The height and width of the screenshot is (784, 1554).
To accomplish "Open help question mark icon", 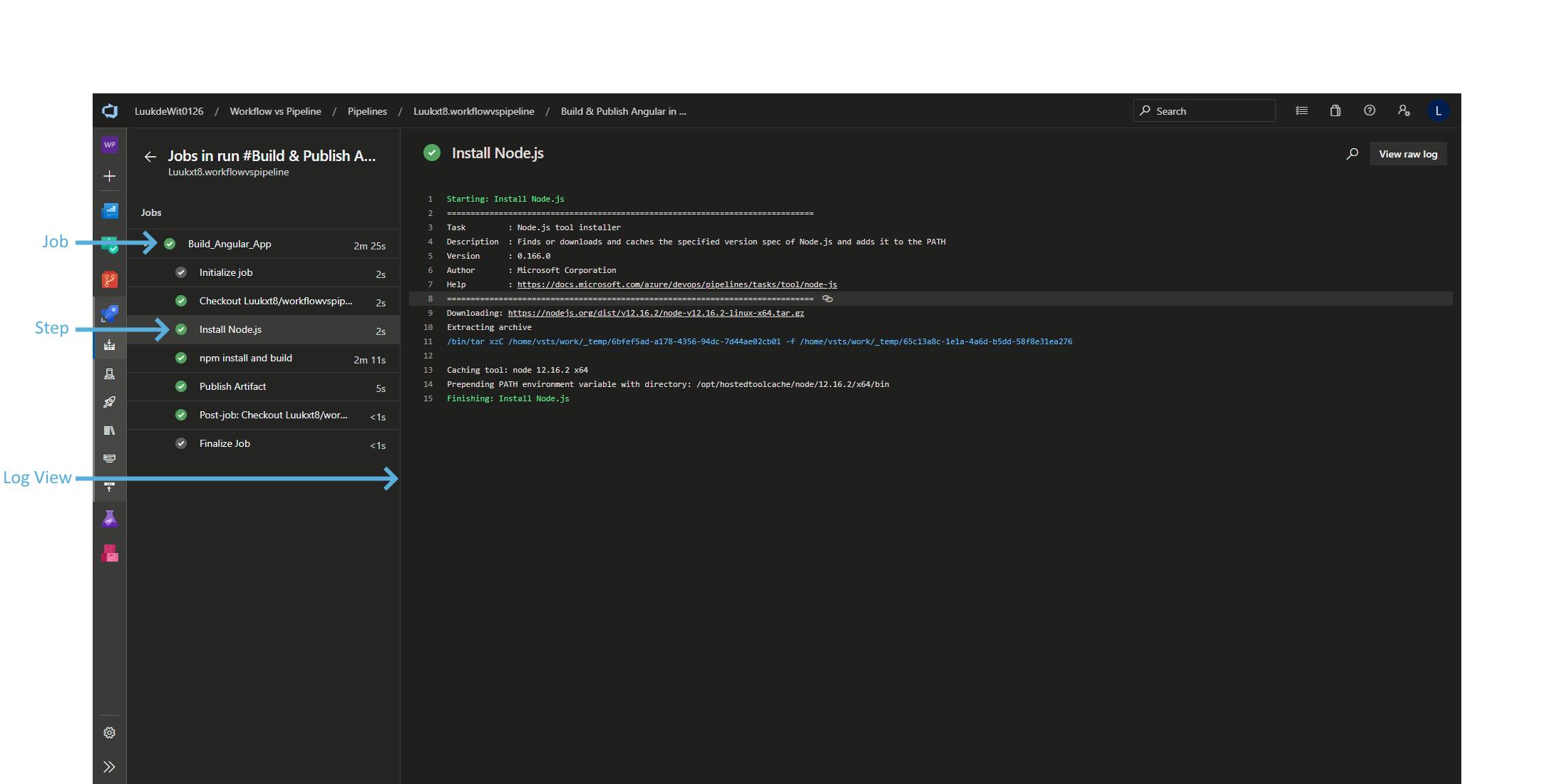I will pyautogui.click(x=1369, y=110).
